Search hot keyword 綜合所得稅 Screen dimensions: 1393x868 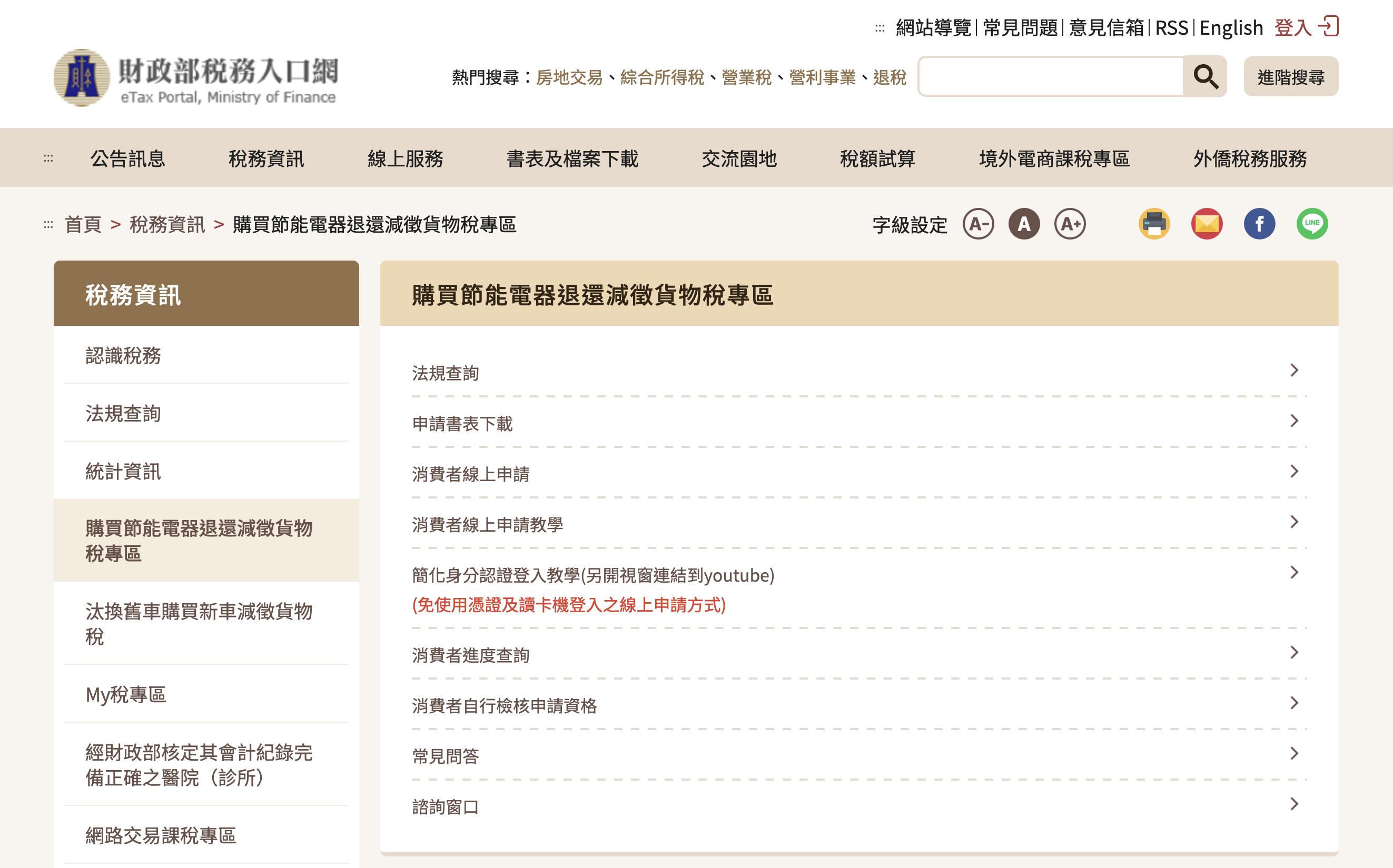[662, 77]
